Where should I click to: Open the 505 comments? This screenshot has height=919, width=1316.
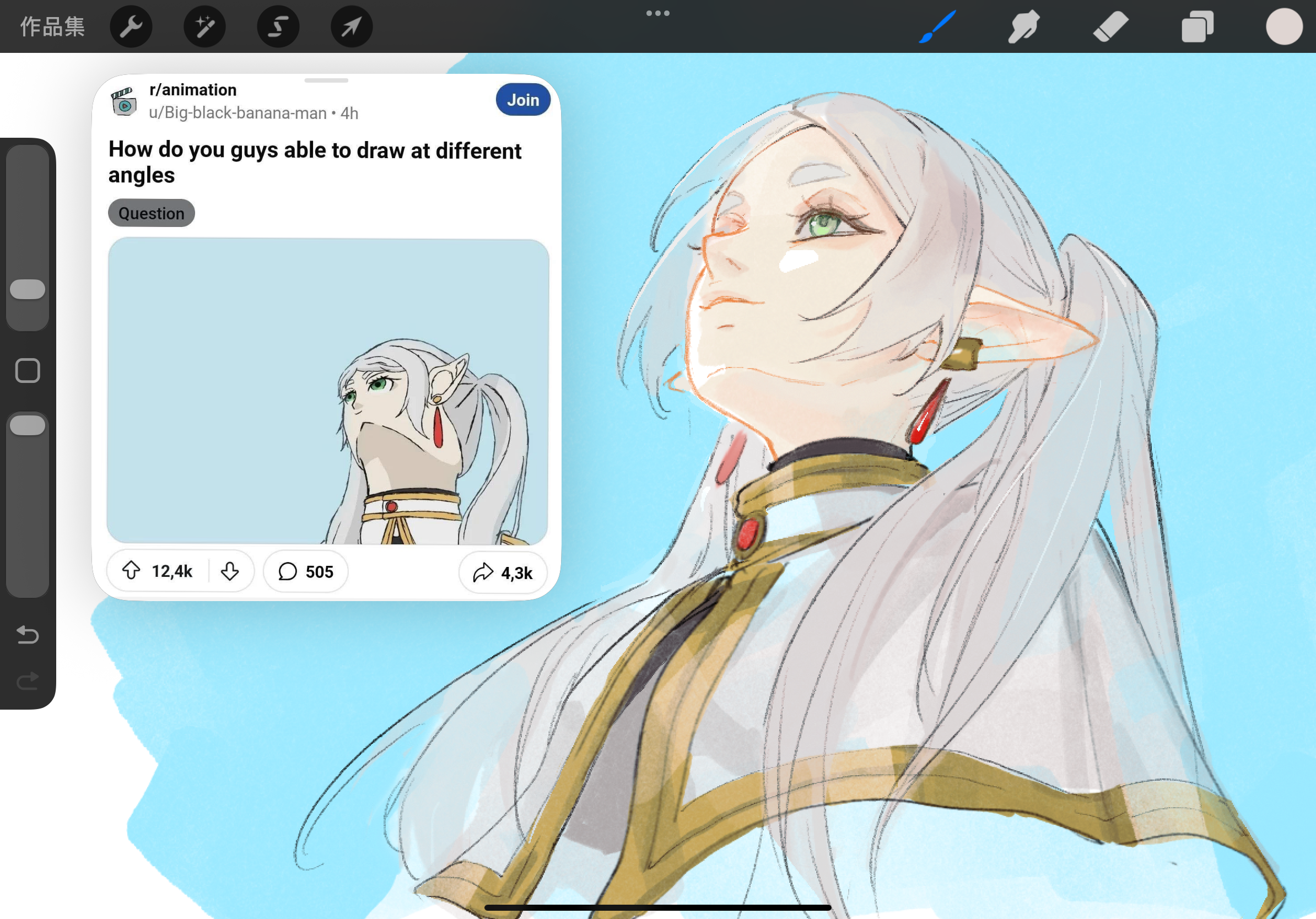pyautogui.click(x=305, y=571)
